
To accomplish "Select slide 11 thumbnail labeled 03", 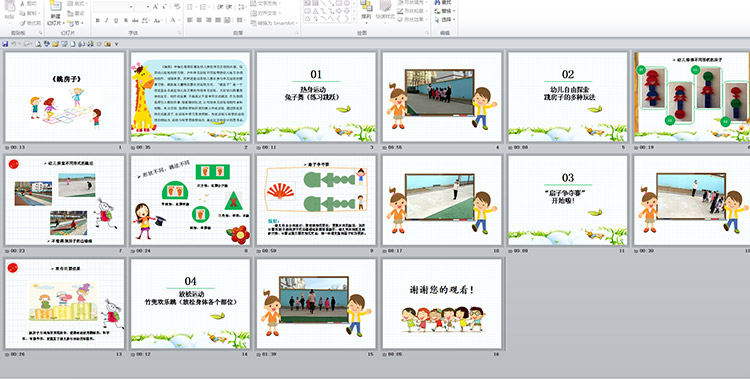I will tap(568, 200).
